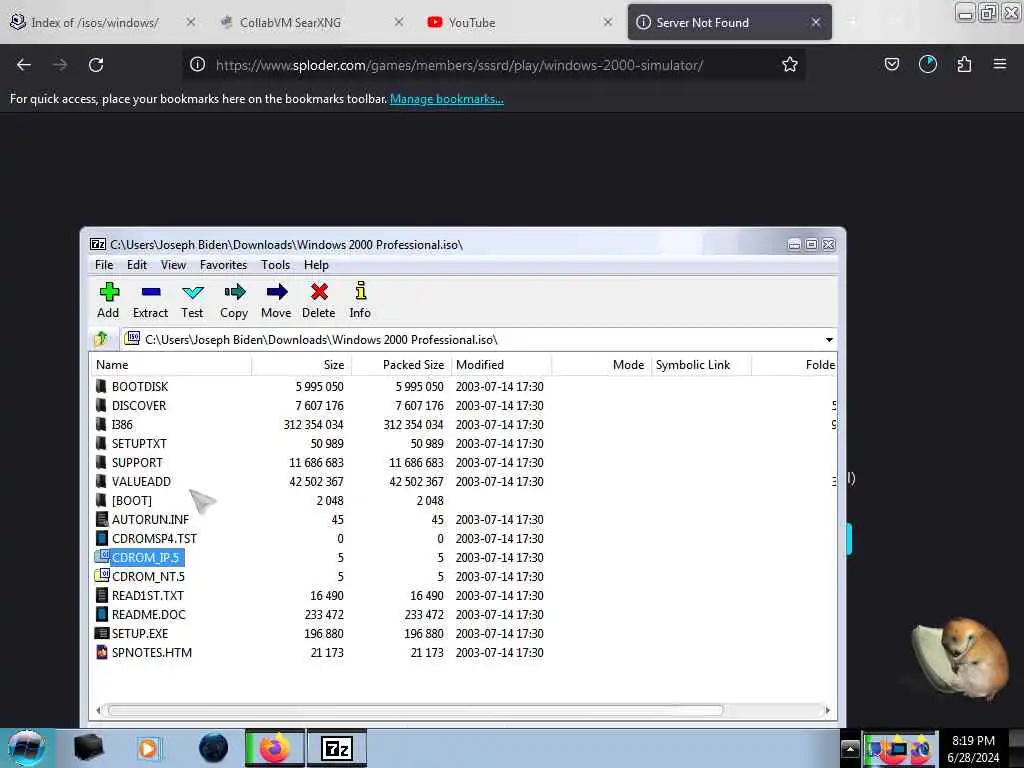Click the Info toolbar icon
Viewport: 1024px width, 768px height.
click(x=360, y=300)
